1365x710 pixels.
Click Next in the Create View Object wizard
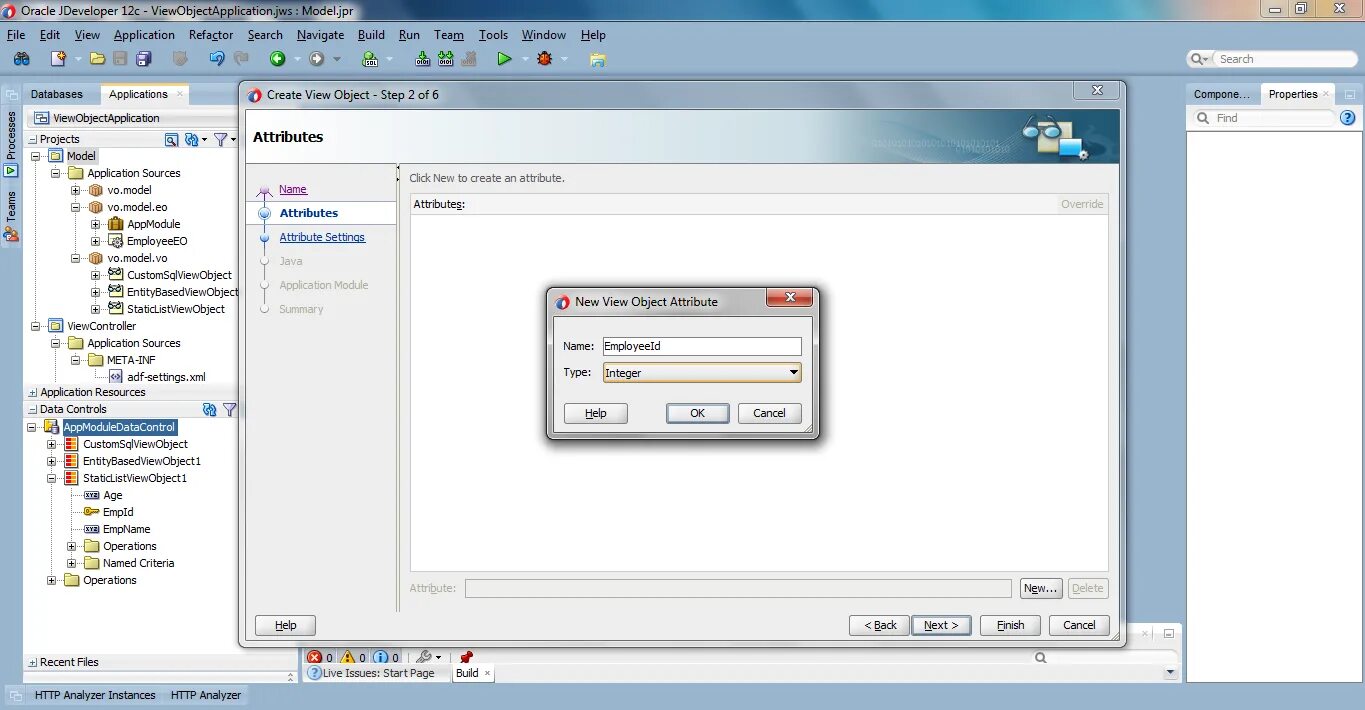click(x=941, y=625)
